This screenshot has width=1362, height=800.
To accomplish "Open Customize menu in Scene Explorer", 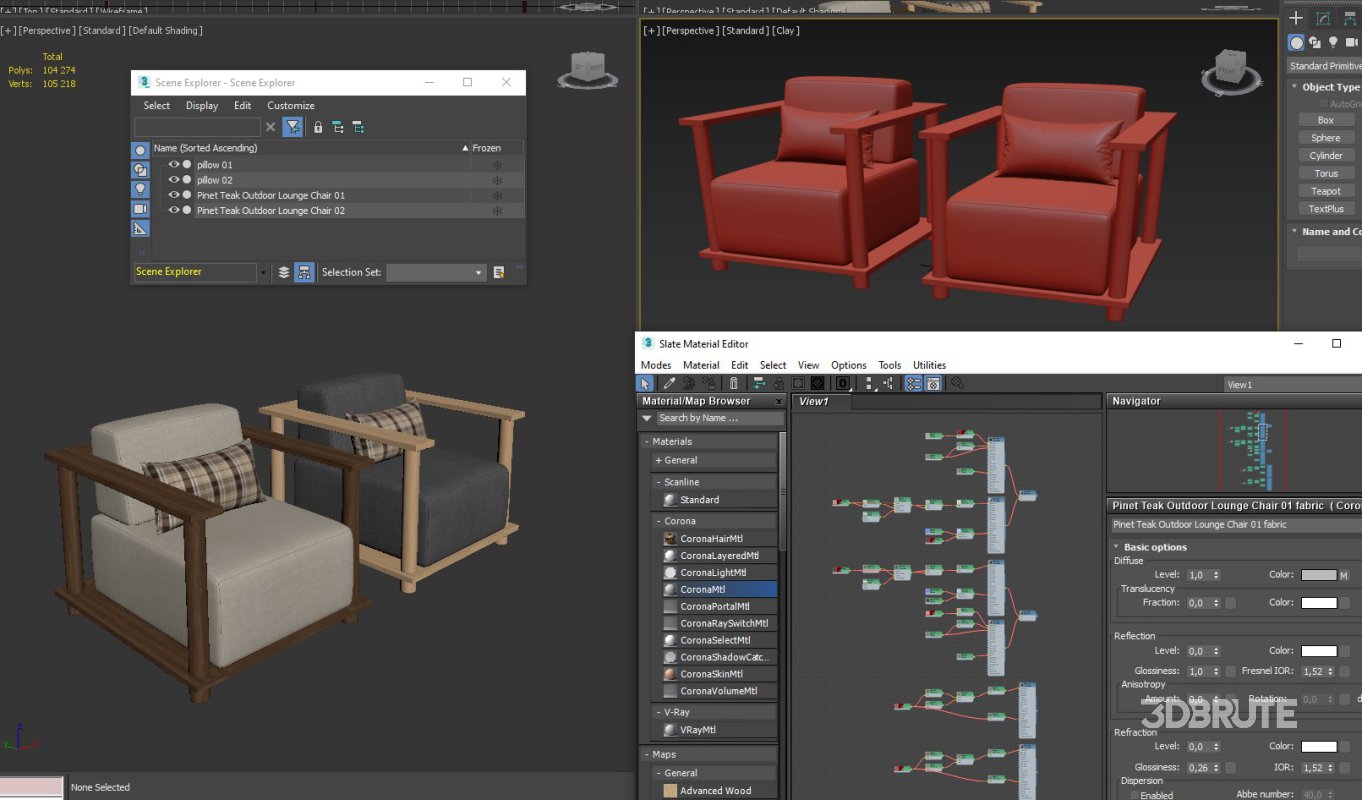I will pyautogui.click(x=291, y=106).
